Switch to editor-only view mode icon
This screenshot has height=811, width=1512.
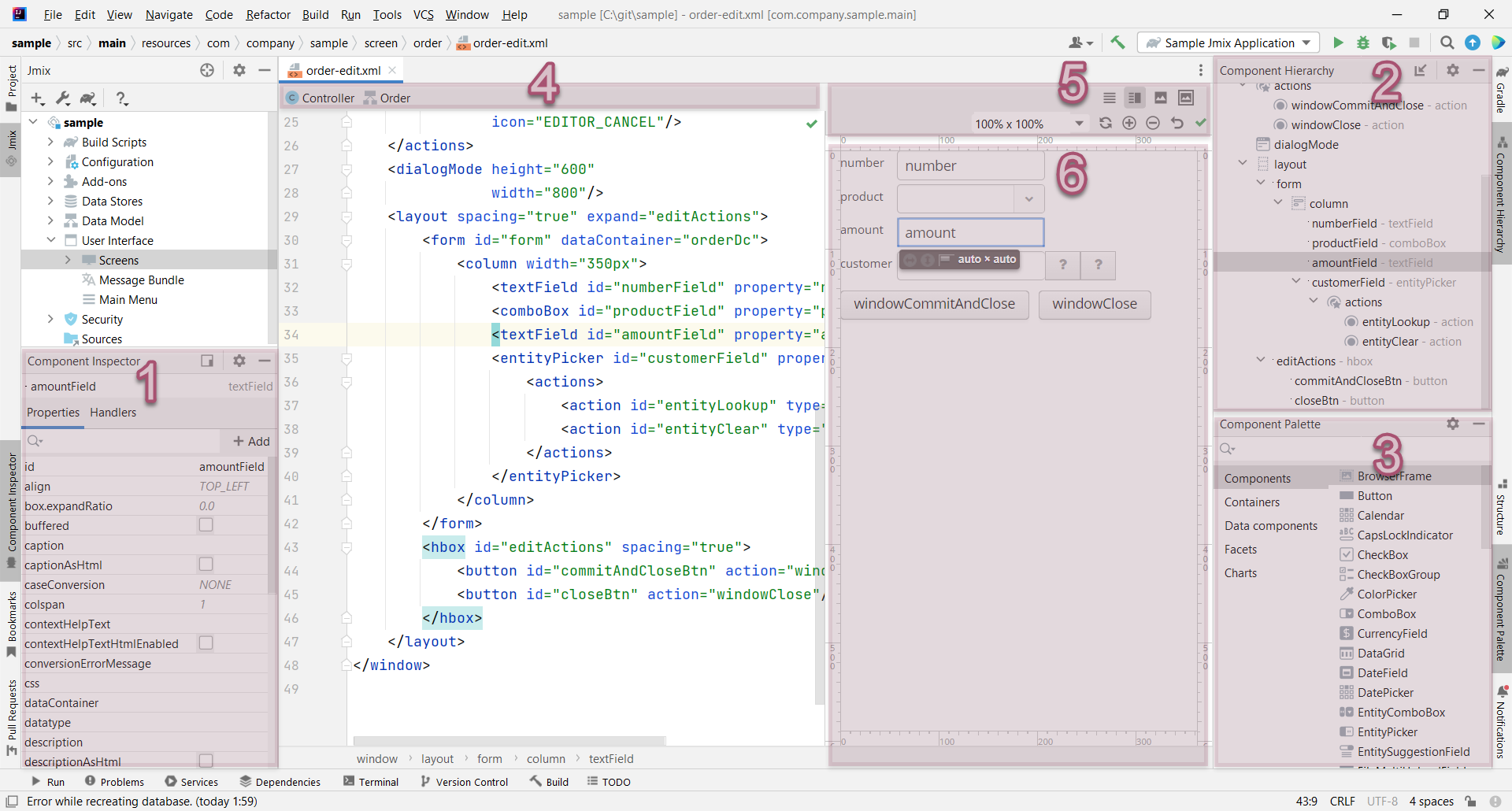pyautogui.click(x=1110, y=98)
